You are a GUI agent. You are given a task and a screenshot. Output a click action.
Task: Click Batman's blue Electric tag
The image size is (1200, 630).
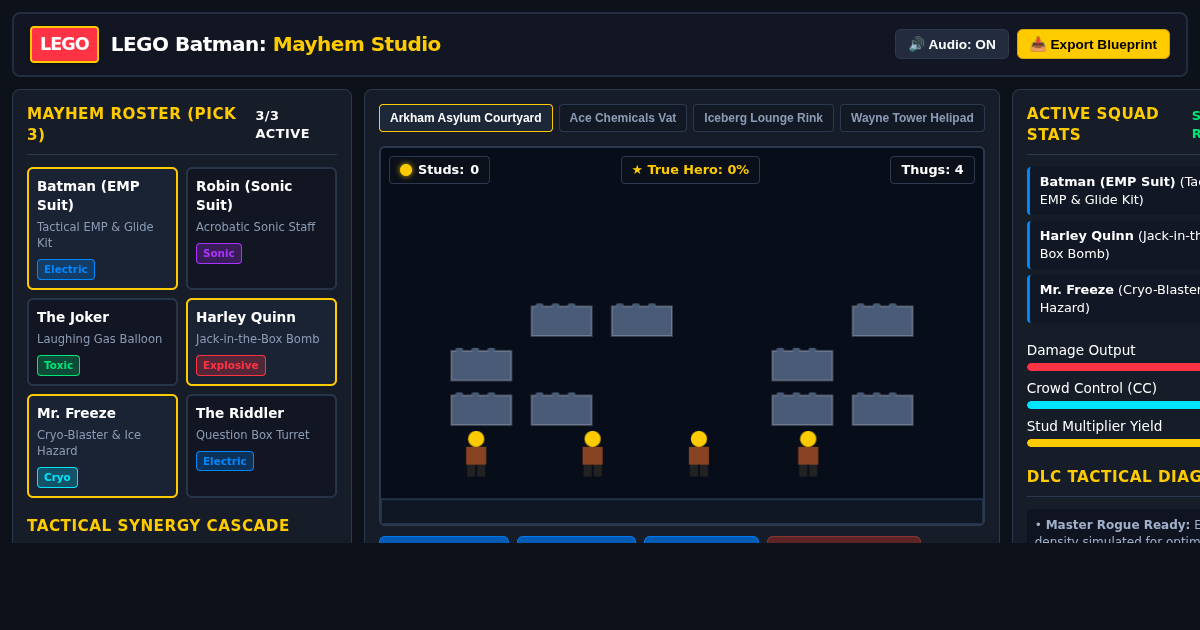point(66,270)
